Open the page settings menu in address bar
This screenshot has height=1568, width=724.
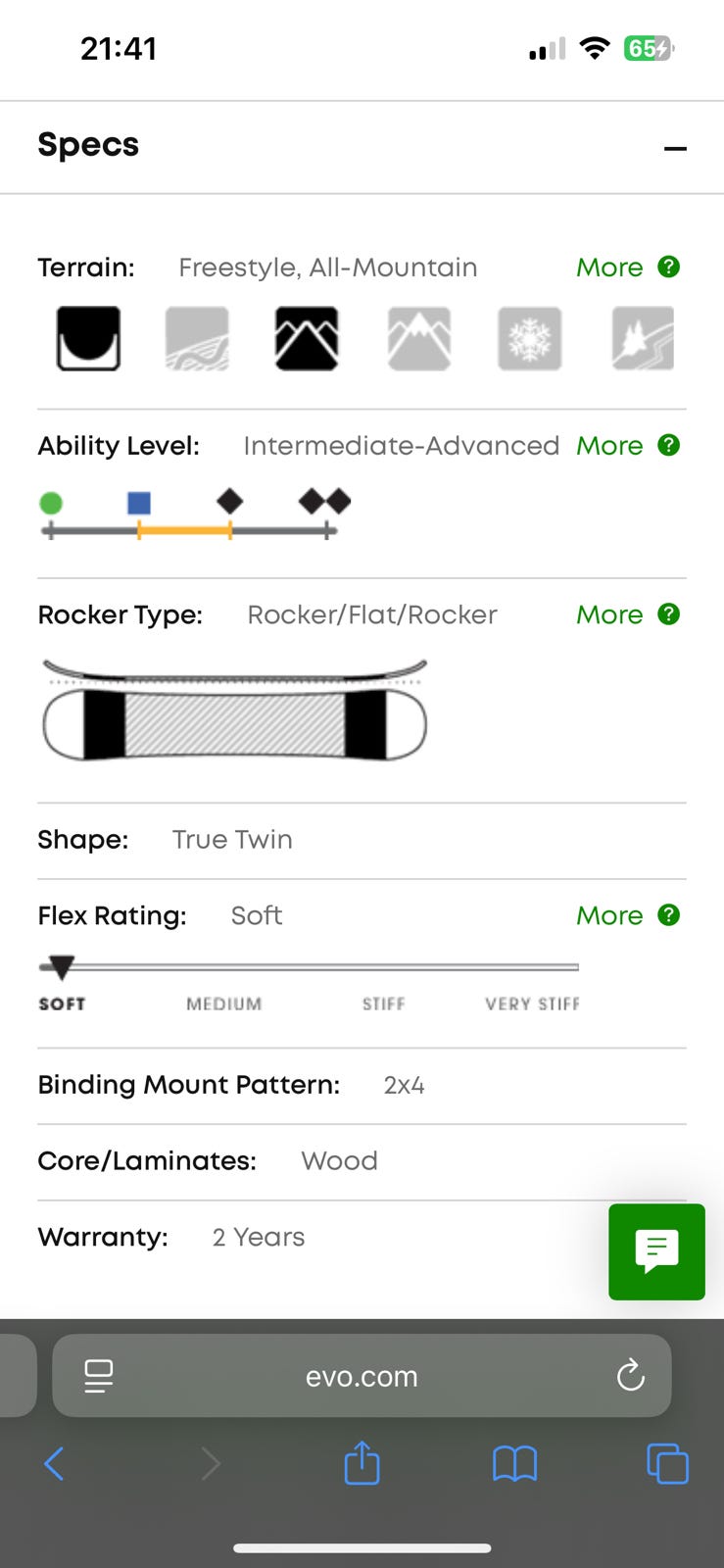(99, 1376)
